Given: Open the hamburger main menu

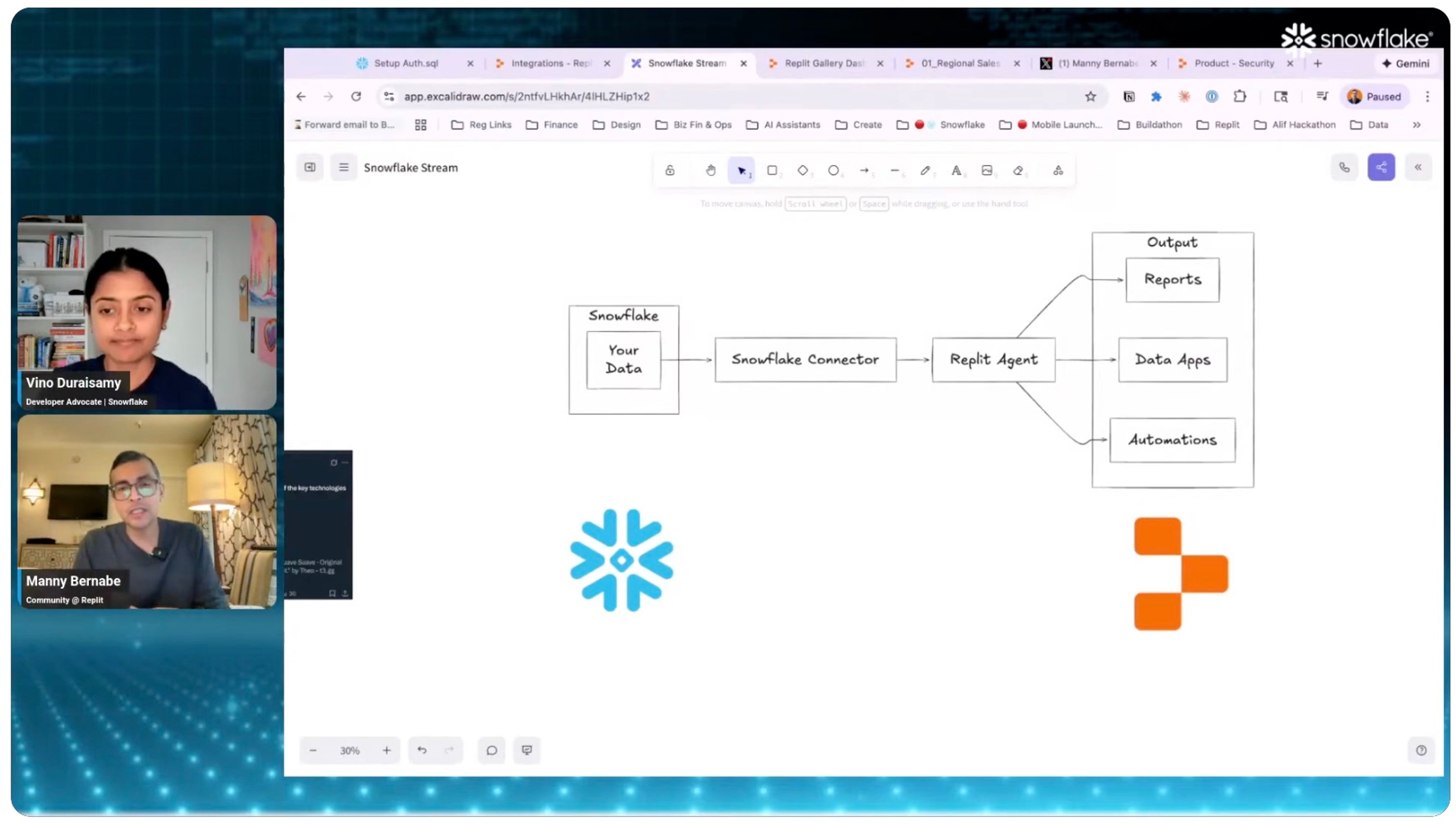Looking at the screenshot, I should tap(344, 168).
